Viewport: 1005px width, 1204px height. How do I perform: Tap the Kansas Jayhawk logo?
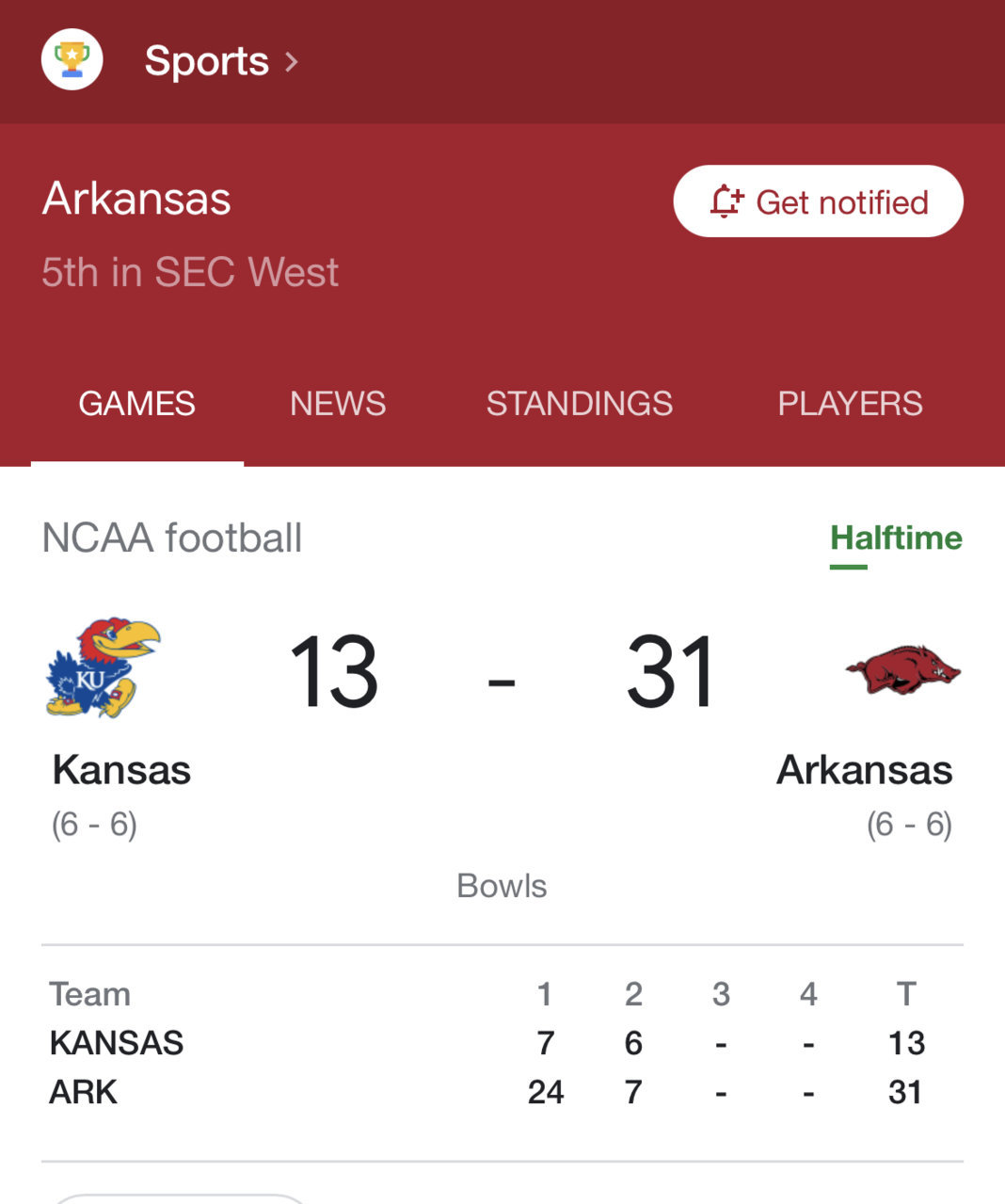tap(103, 667)
